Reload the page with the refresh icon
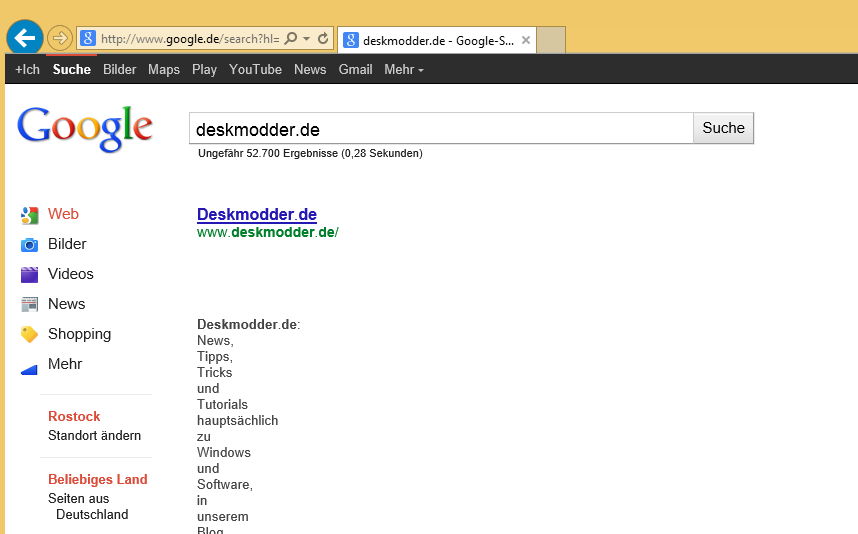This screenshot has width=858, height=534. (323, 38)
